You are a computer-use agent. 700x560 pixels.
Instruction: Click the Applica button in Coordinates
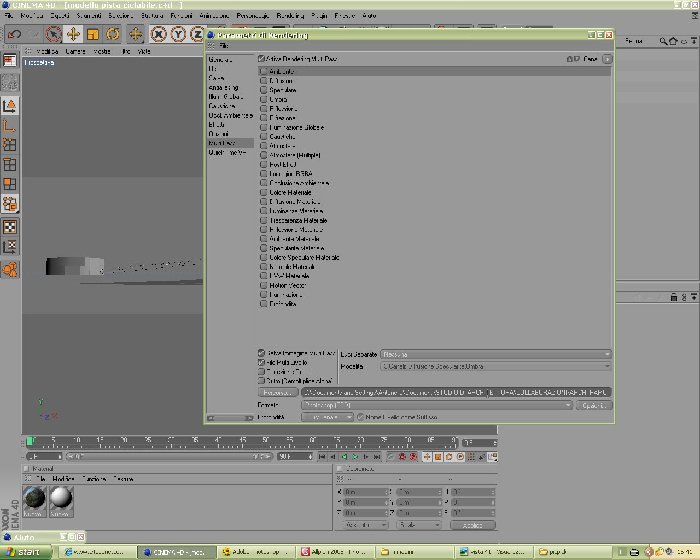473,525
